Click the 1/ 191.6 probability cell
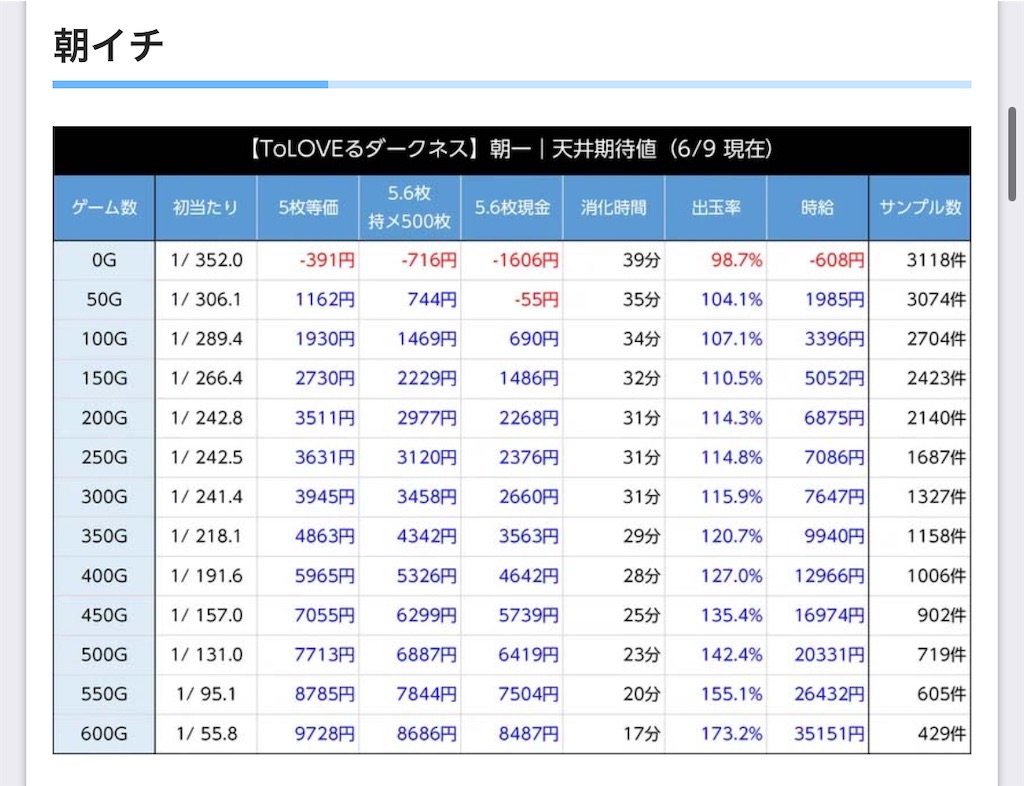The image size is (1024, 786). [x=206, y=576]
